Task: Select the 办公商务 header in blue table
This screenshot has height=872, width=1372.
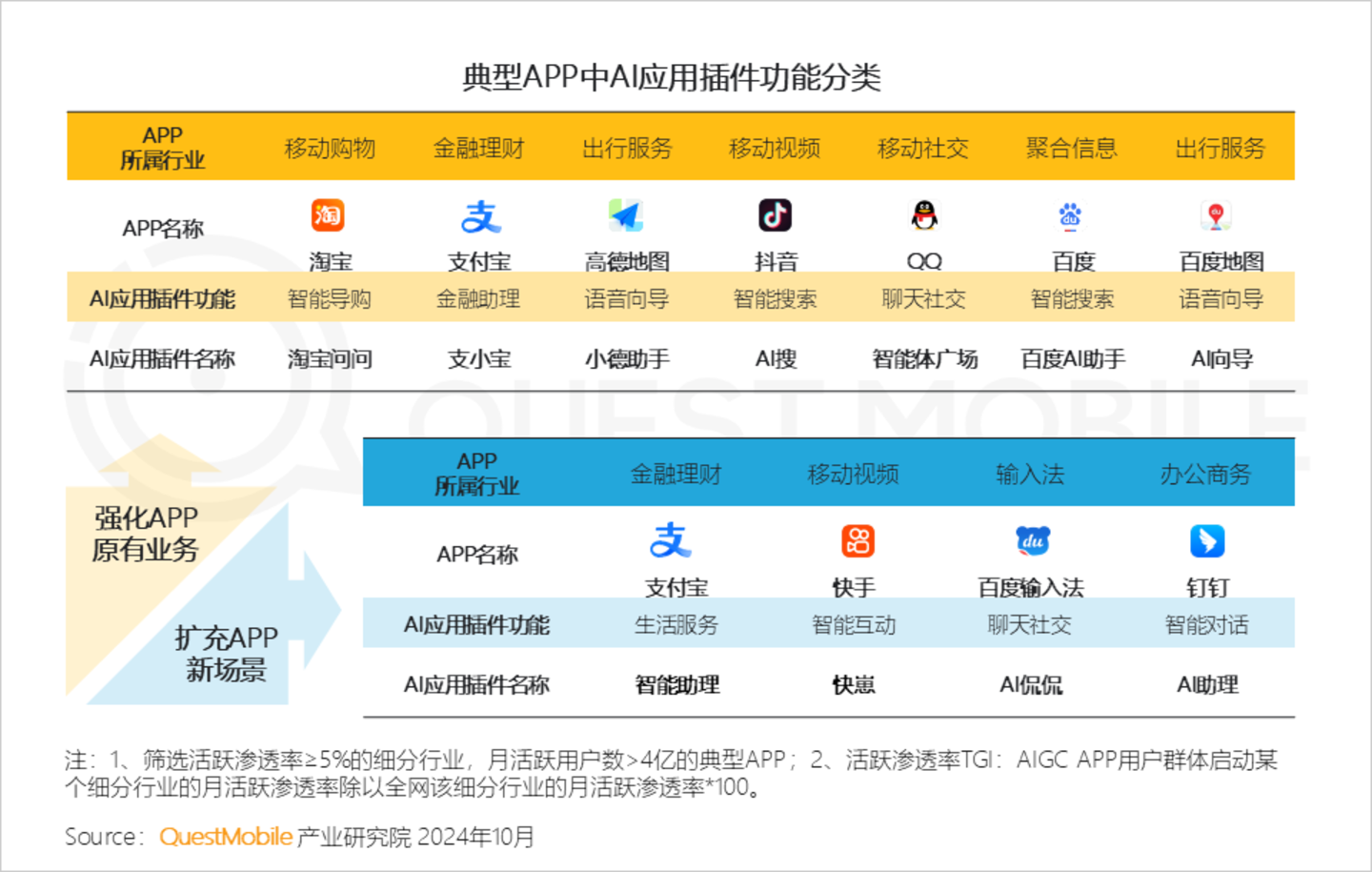Action: point(1205,474)
